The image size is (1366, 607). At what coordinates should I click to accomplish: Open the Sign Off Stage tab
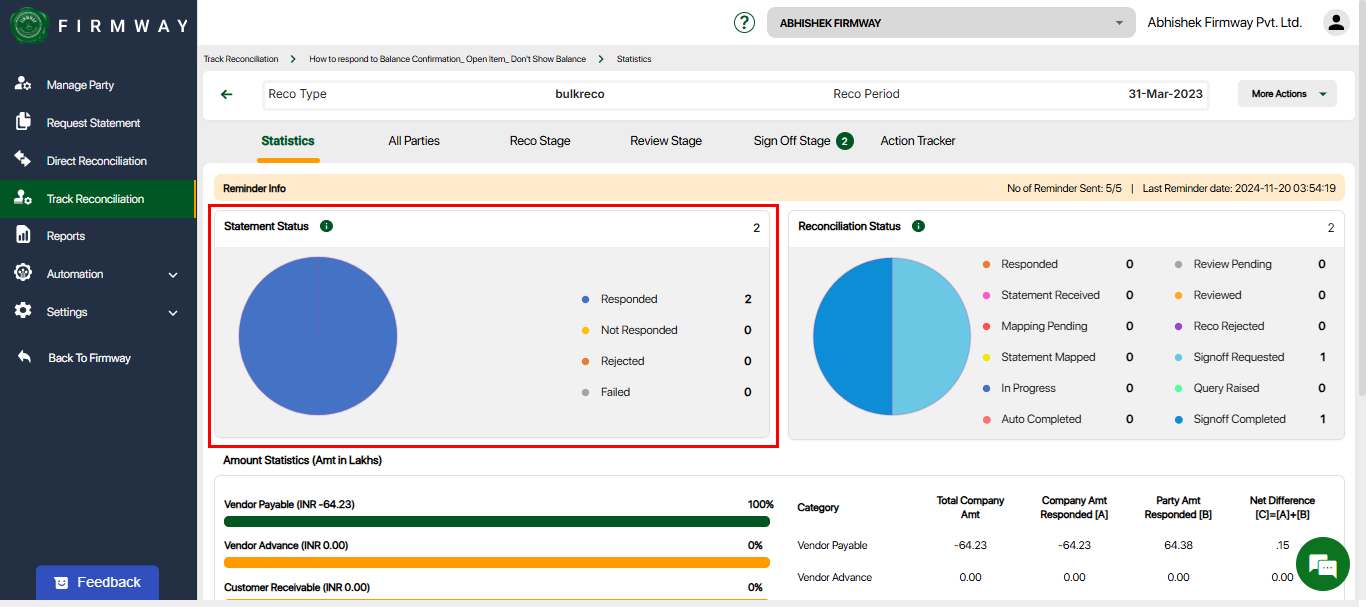(792, 141)
